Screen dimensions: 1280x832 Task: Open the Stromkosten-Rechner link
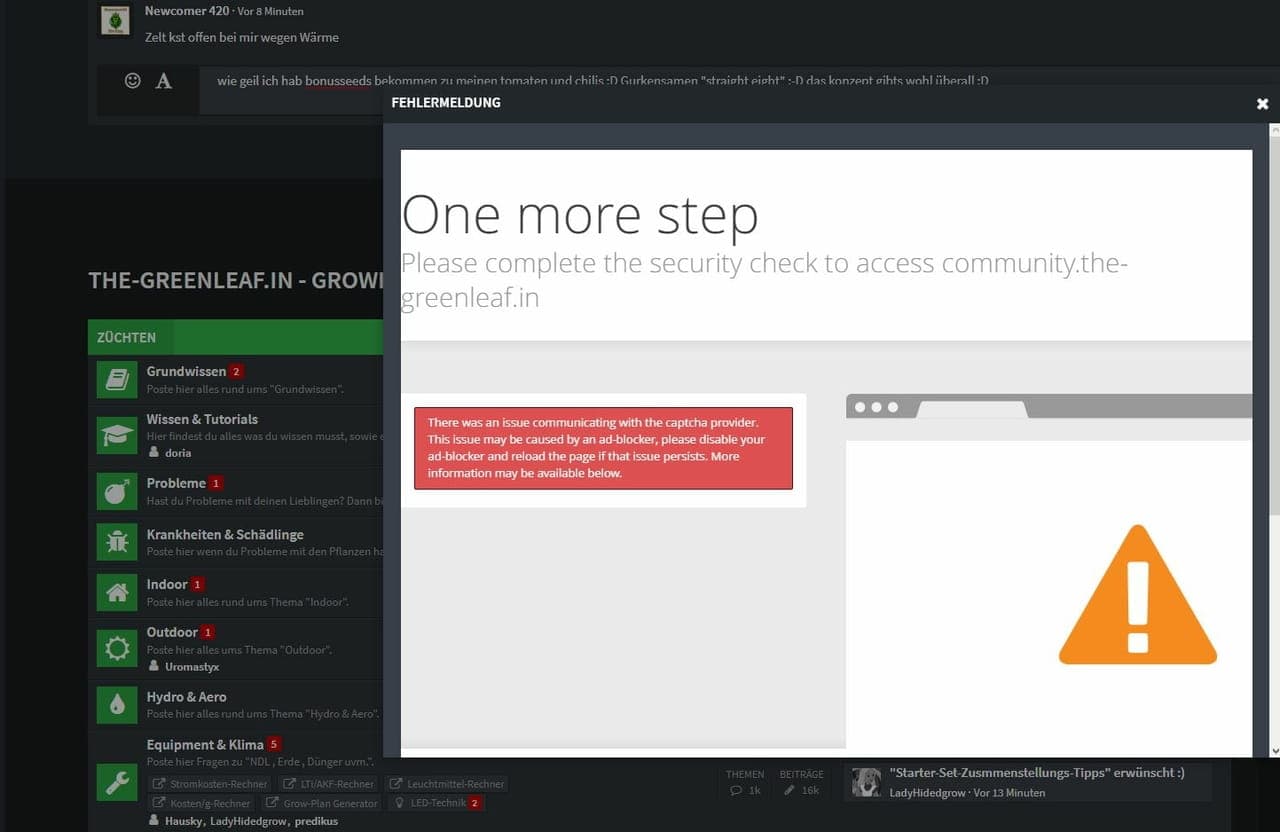(211, 784)
